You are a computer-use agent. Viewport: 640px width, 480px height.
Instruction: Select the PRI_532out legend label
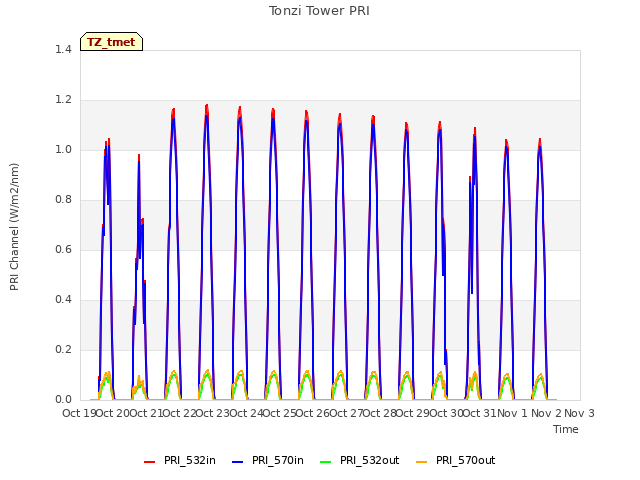click(x=369, y=460)
